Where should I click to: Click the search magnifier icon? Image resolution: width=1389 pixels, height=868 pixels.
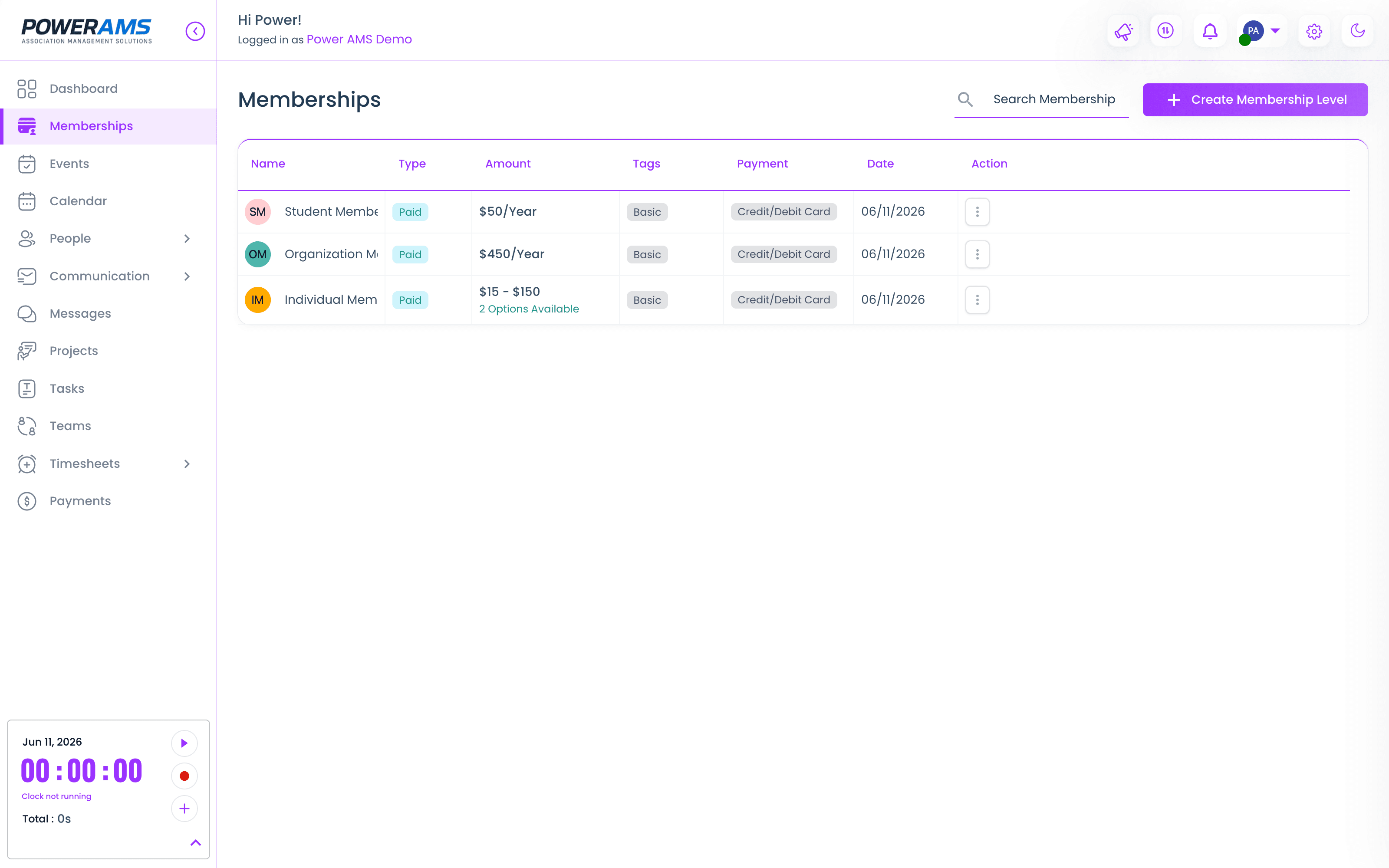pos(965,100)
